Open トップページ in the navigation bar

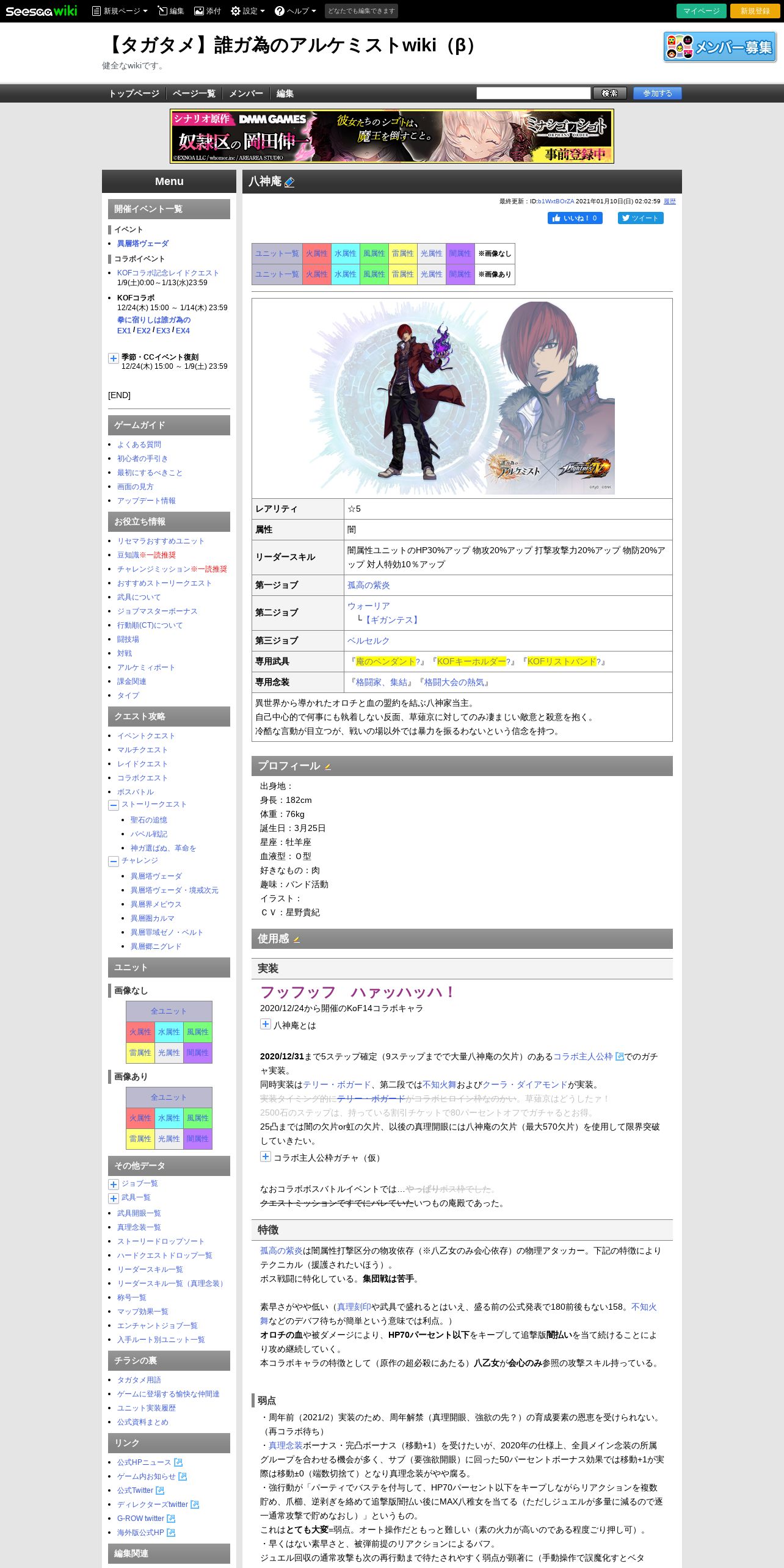(x=134, y=93)
